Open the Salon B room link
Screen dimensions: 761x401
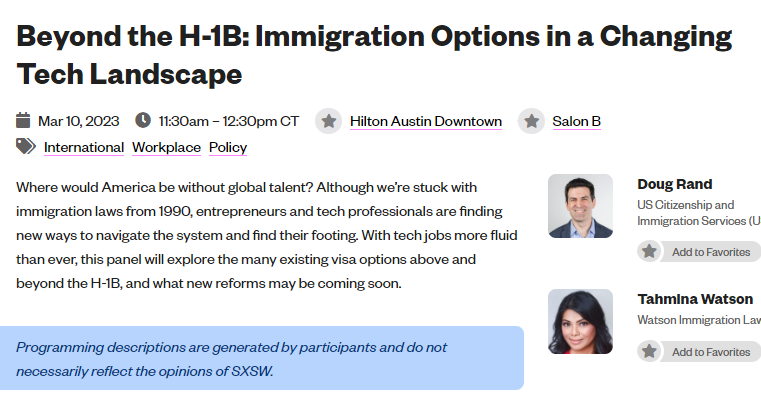[x=576, y=121]
